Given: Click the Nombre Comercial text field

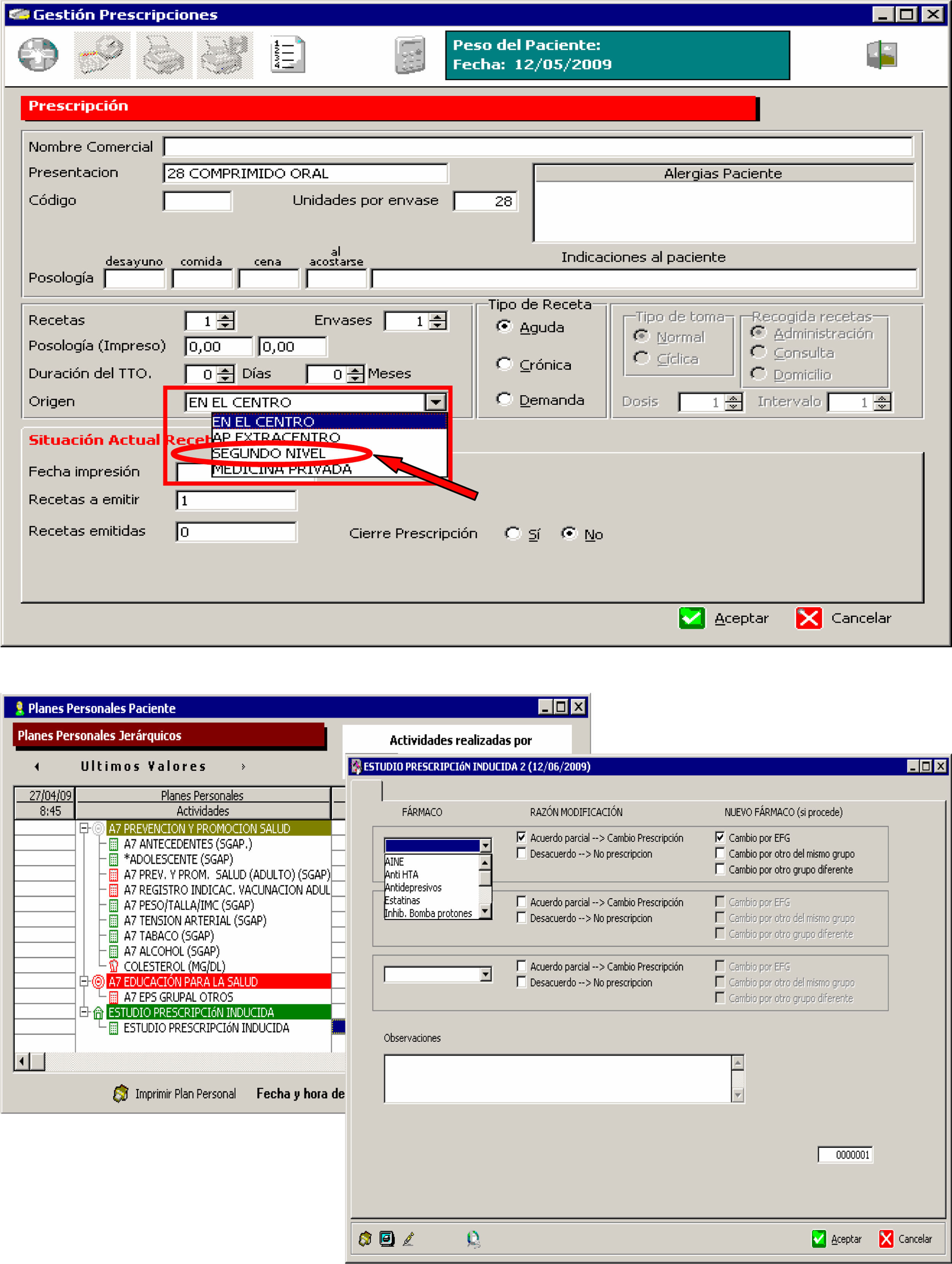Looking at the screenshot, I should (537, 147).
